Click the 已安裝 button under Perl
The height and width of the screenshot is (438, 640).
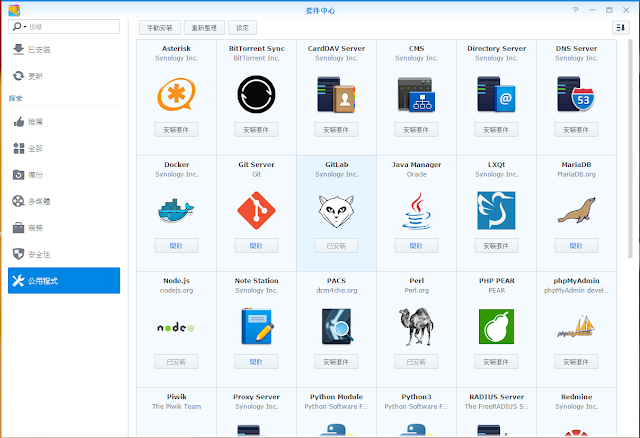point(416,362)
